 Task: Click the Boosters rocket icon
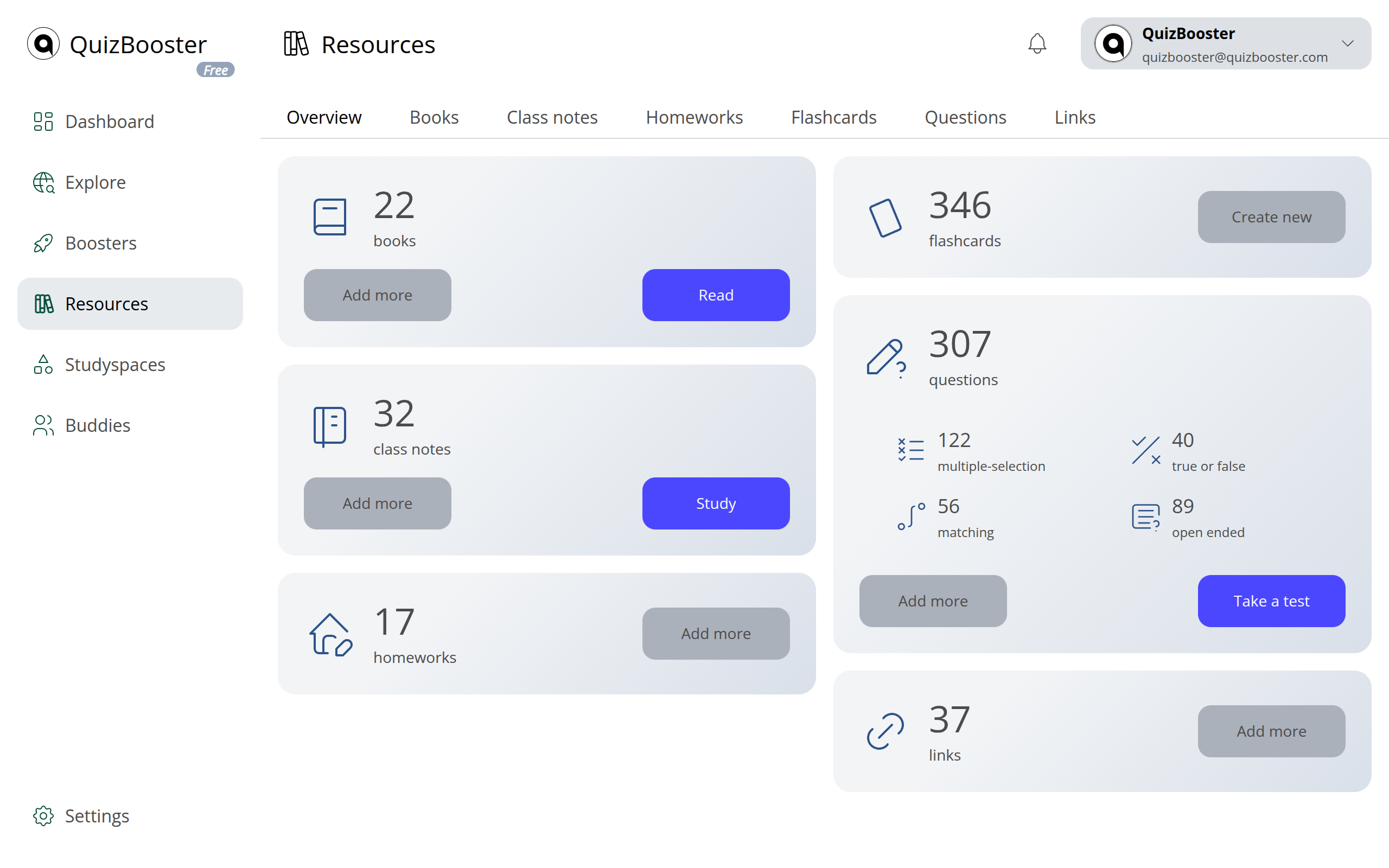tap(43, 244)
